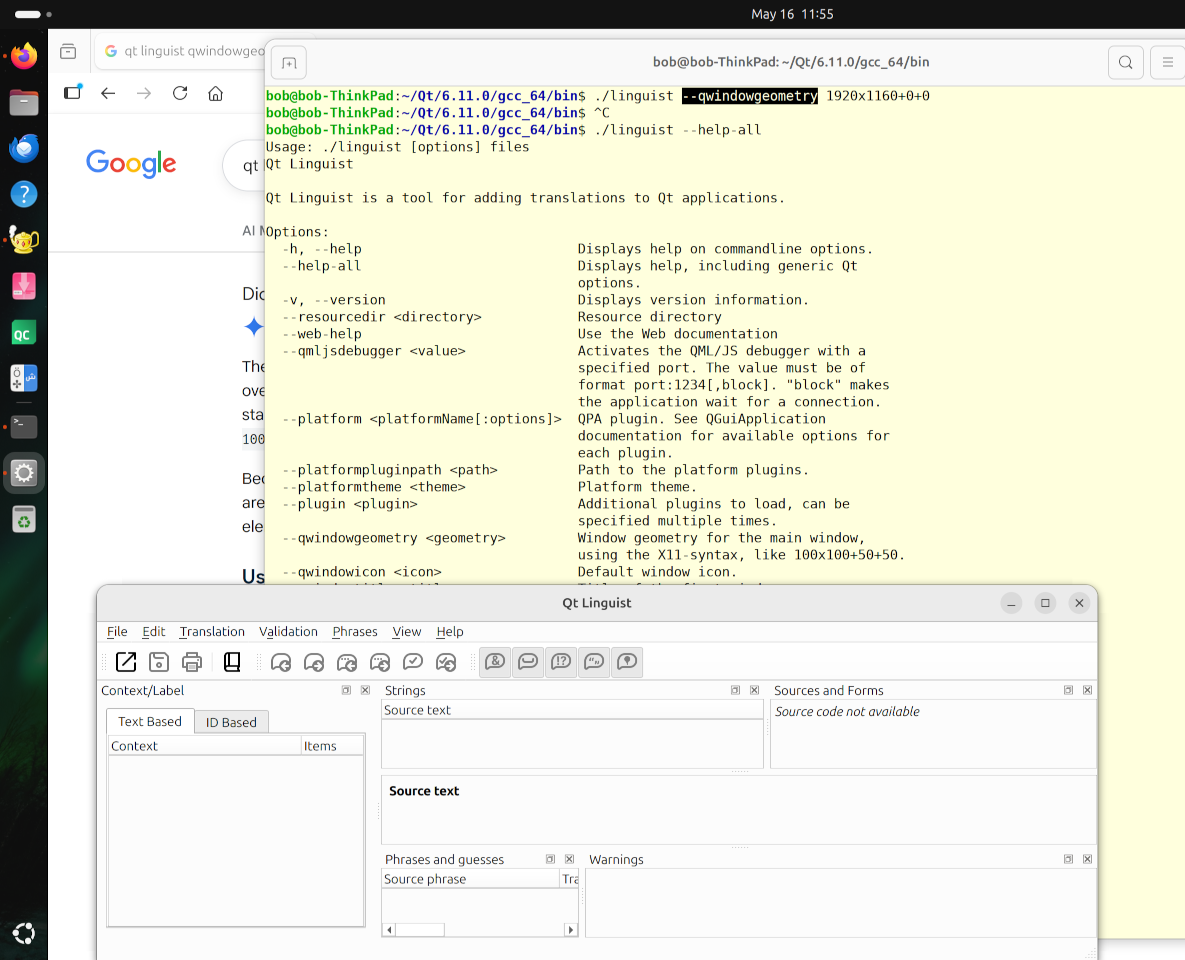Toggle place marker matches validation check
The width and height of the screenshot is (1185, 960).
click(627, 662)
